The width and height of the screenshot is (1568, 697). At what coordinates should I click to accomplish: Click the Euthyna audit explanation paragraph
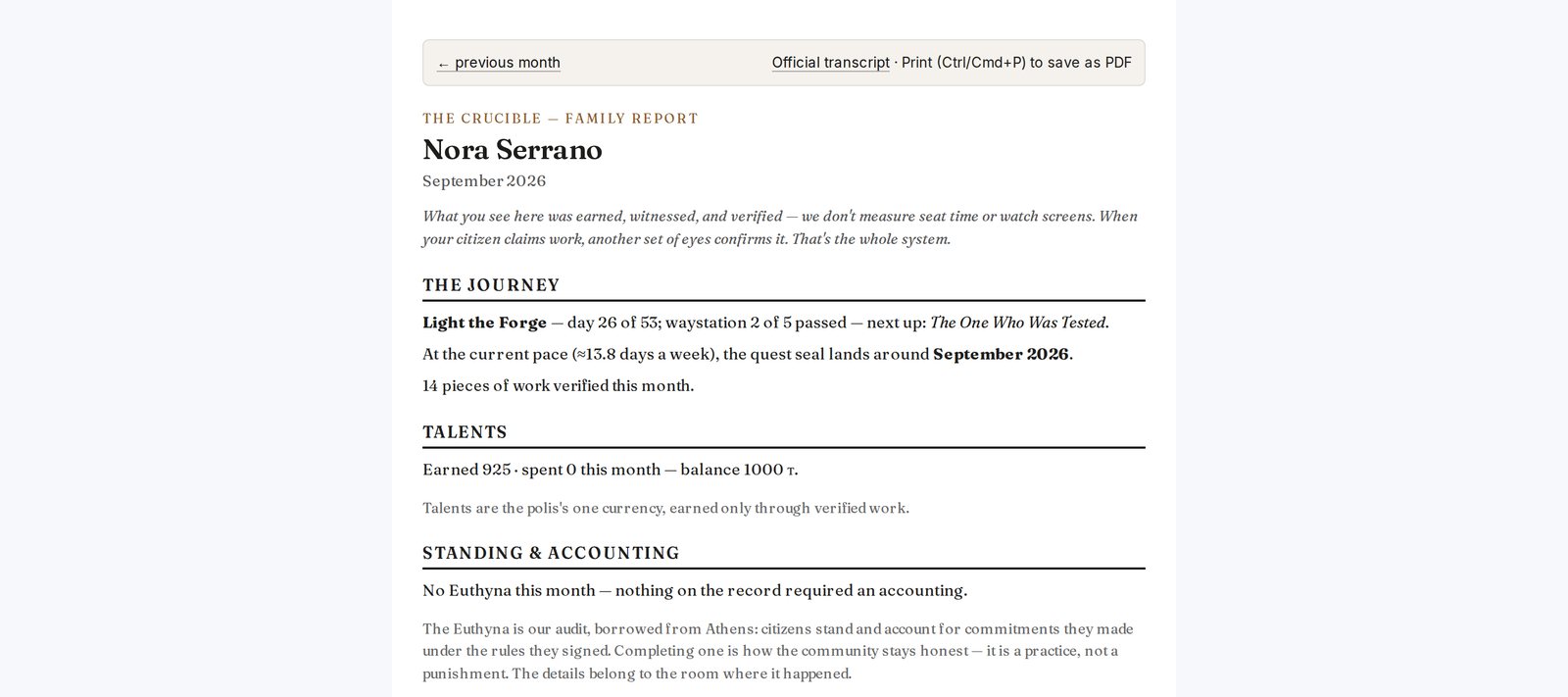778,651
